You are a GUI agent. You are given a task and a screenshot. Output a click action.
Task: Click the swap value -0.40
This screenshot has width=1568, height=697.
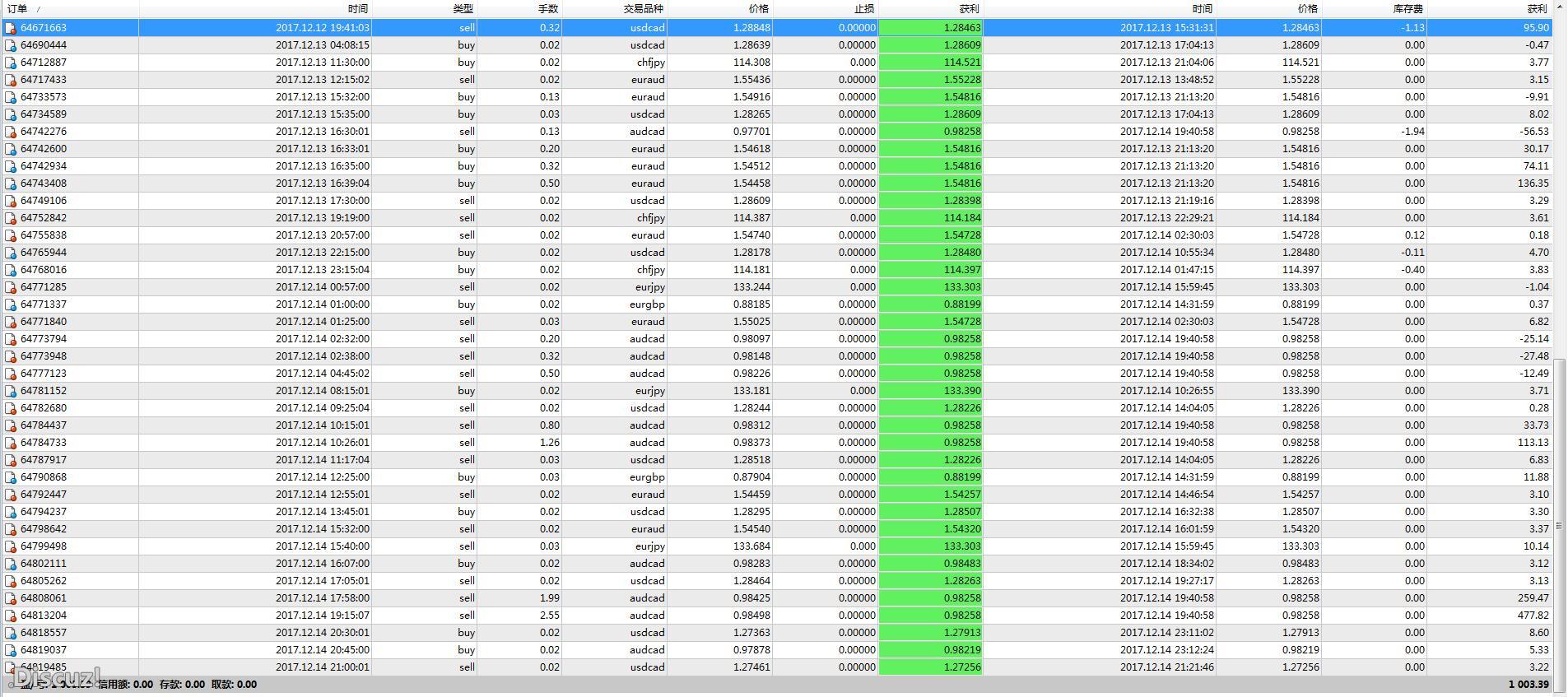(1412, 270)
